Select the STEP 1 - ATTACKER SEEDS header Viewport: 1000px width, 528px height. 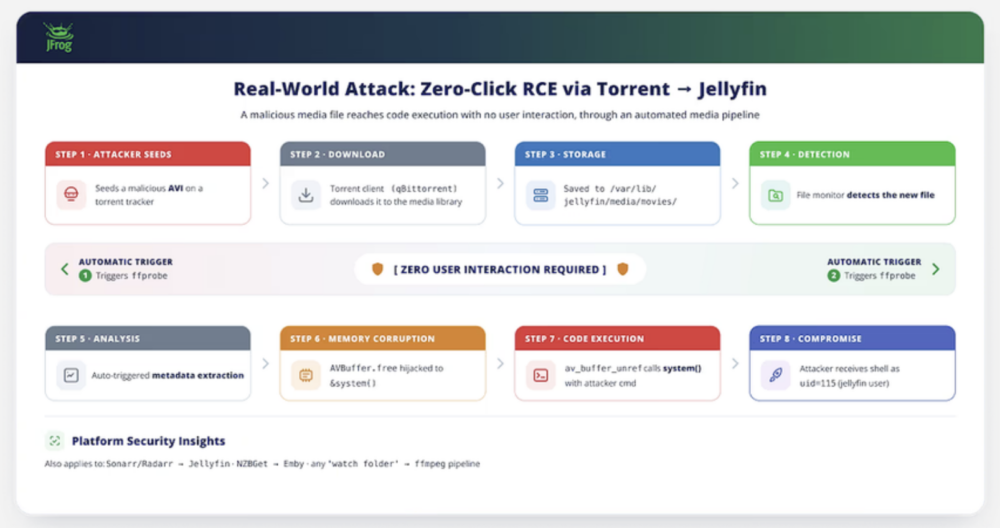[x=148, y=154]
